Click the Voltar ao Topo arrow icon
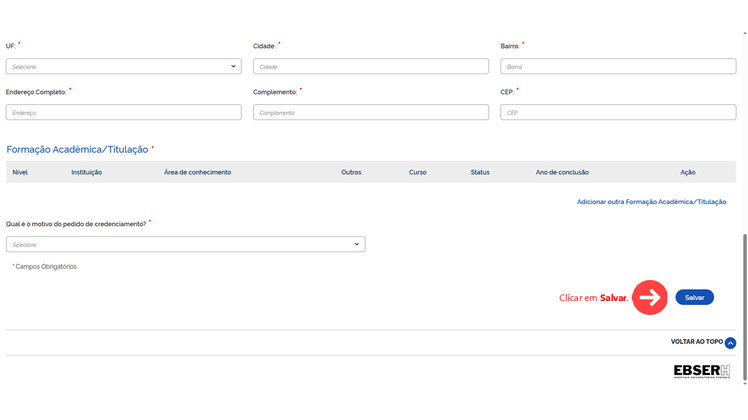Viewport: 748px width, 420px height. pos(730,343)
